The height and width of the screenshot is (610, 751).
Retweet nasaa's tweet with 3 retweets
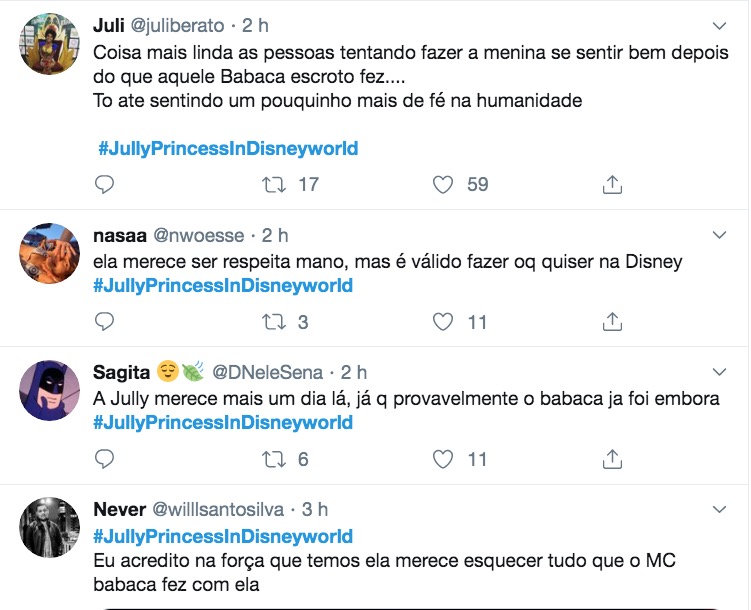click(273, 321)
